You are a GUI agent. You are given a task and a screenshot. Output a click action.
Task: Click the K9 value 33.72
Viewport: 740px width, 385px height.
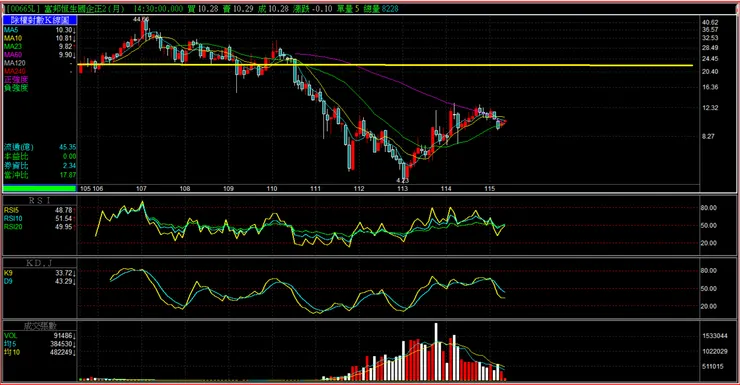pos(64,273)
